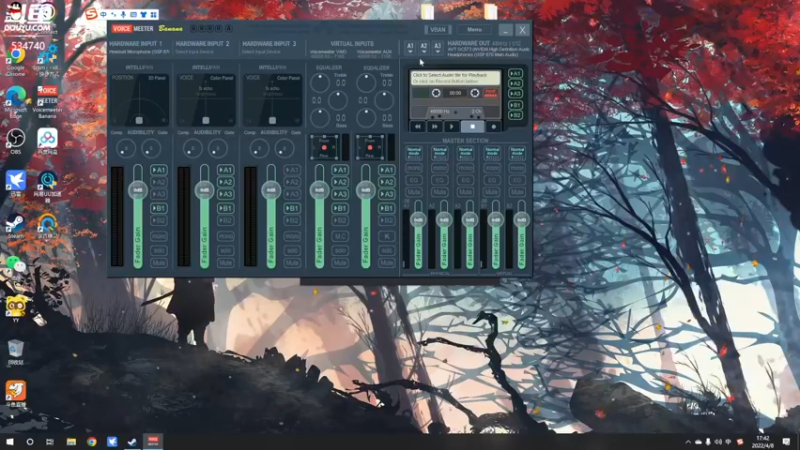Open Google Chrome desktop shortcut
Screen dimensions: 800x450
point(15,61)
